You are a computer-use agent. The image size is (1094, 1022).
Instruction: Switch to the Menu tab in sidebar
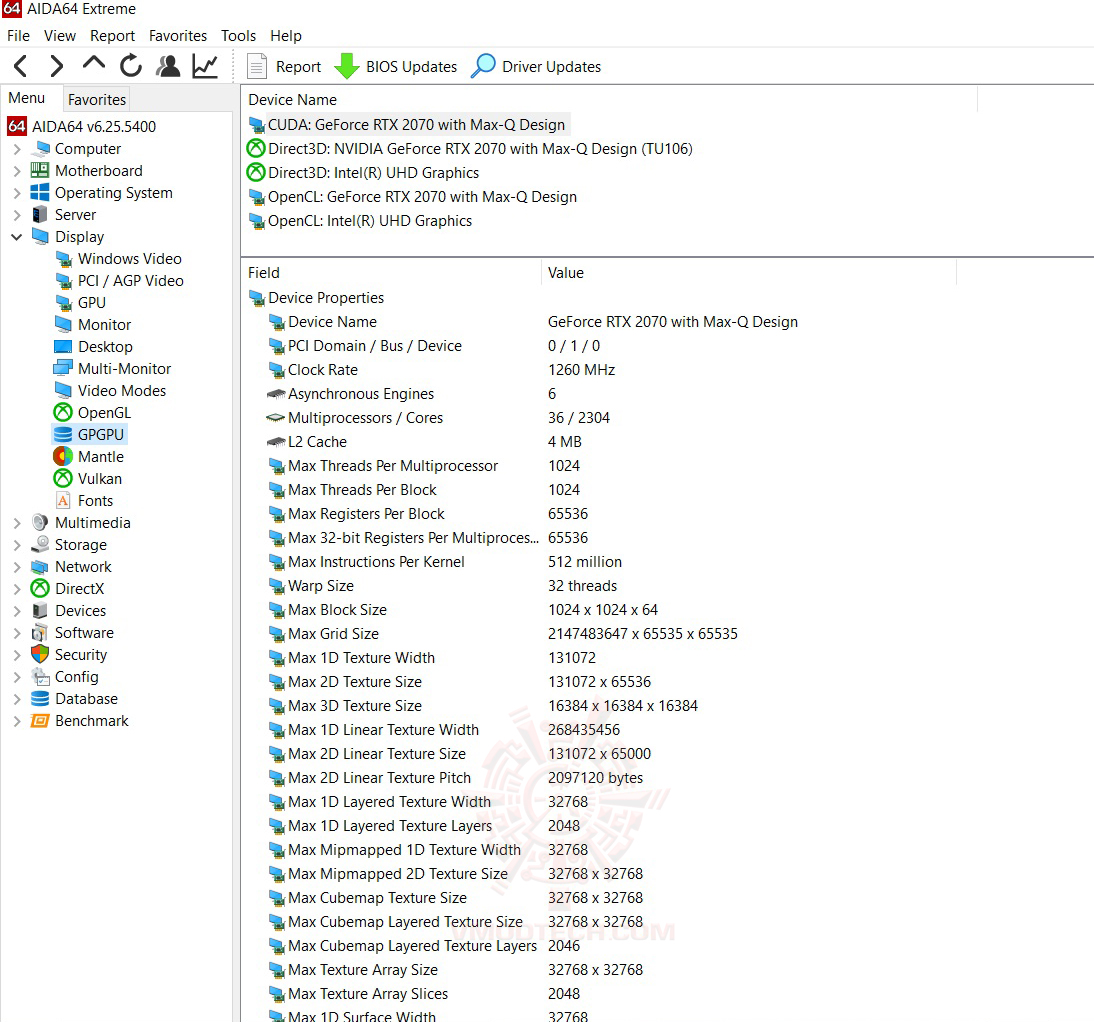click(x=27, y=98)
